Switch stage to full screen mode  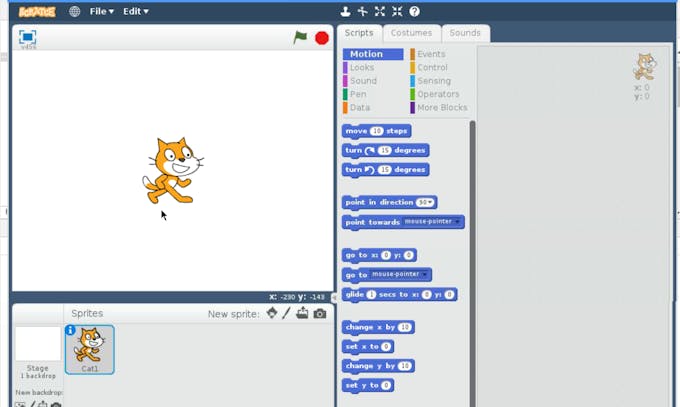[x=28, y=38]
